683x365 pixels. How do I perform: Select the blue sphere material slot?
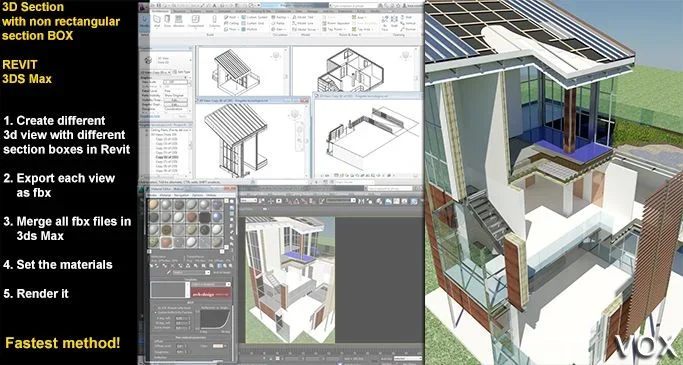[x=217, y=217]
